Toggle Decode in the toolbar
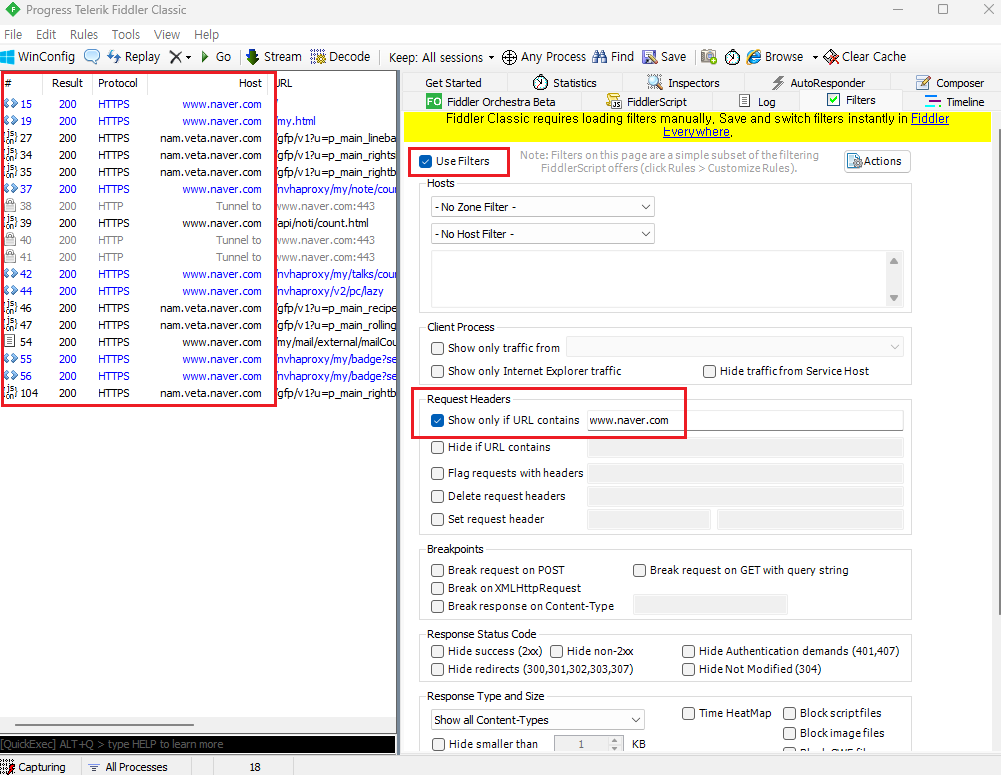 click(x=340, y=57)
